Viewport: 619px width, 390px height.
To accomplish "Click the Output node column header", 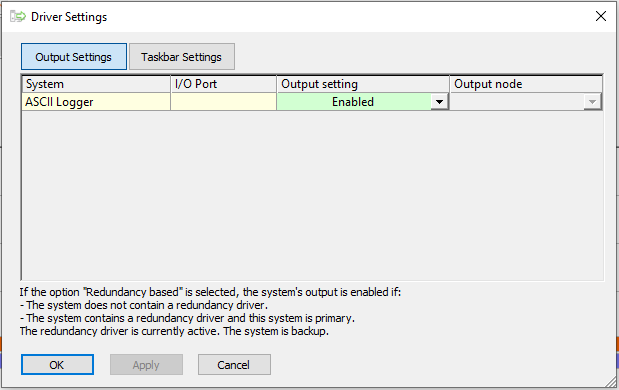I will [526, 84].
